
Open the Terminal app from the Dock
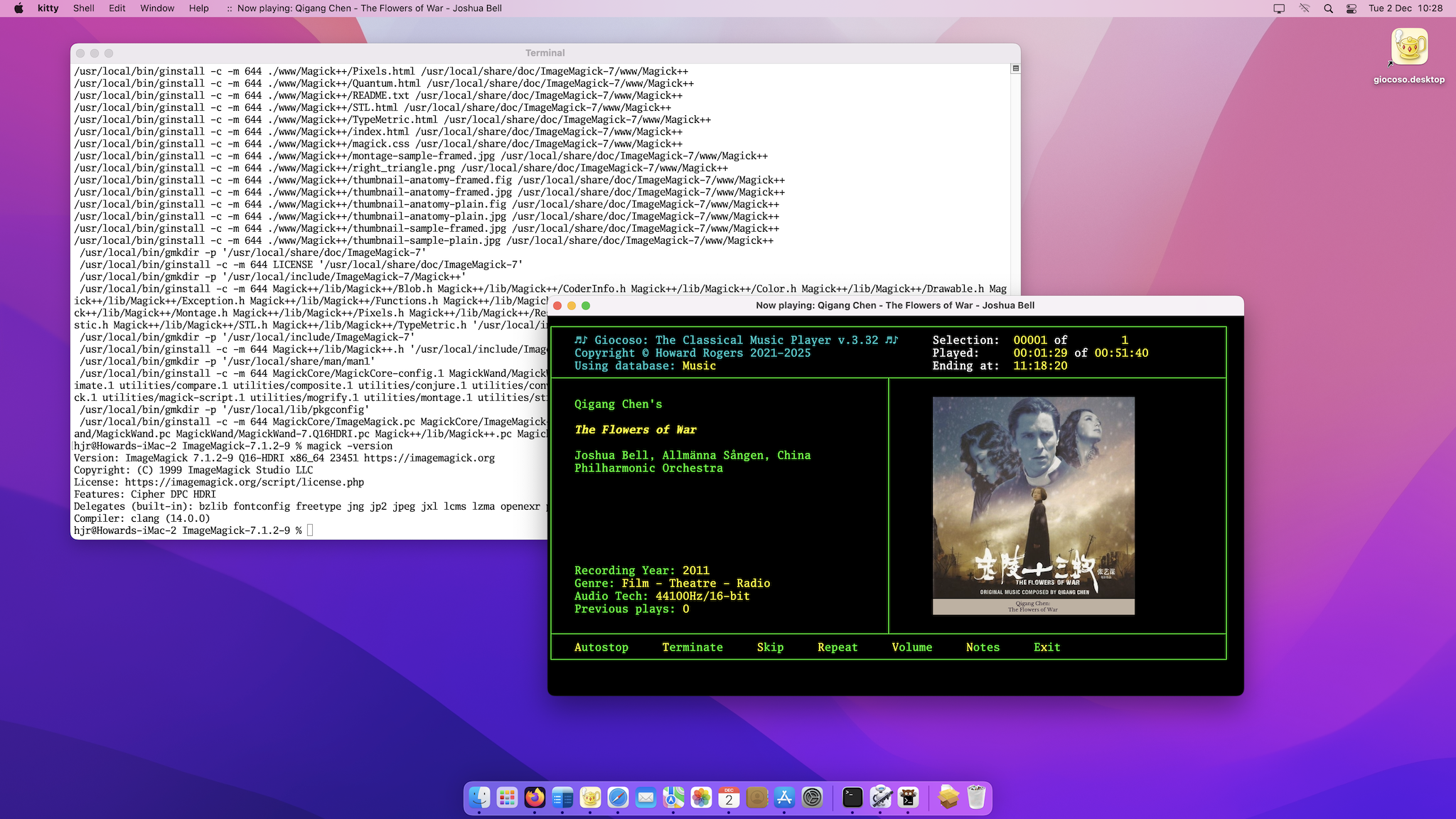click(852, 798)
